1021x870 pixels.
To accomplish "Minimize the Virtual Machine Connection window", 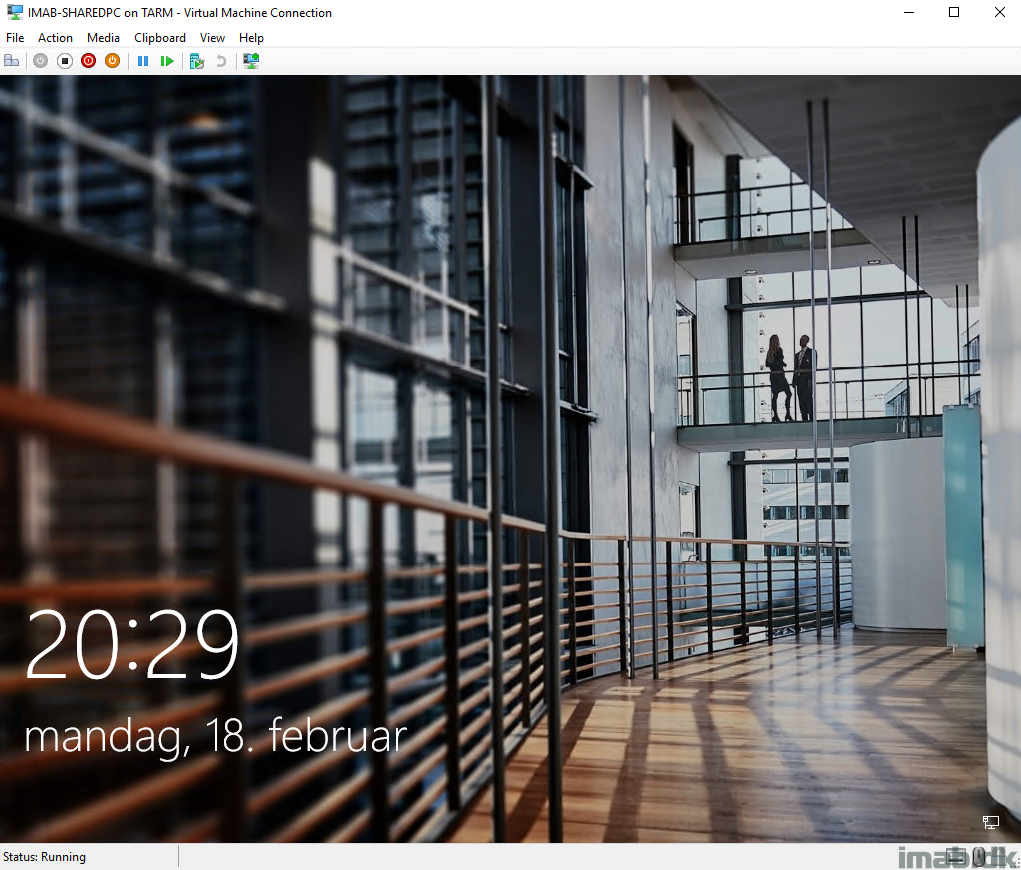I will (x=909, y=12).
